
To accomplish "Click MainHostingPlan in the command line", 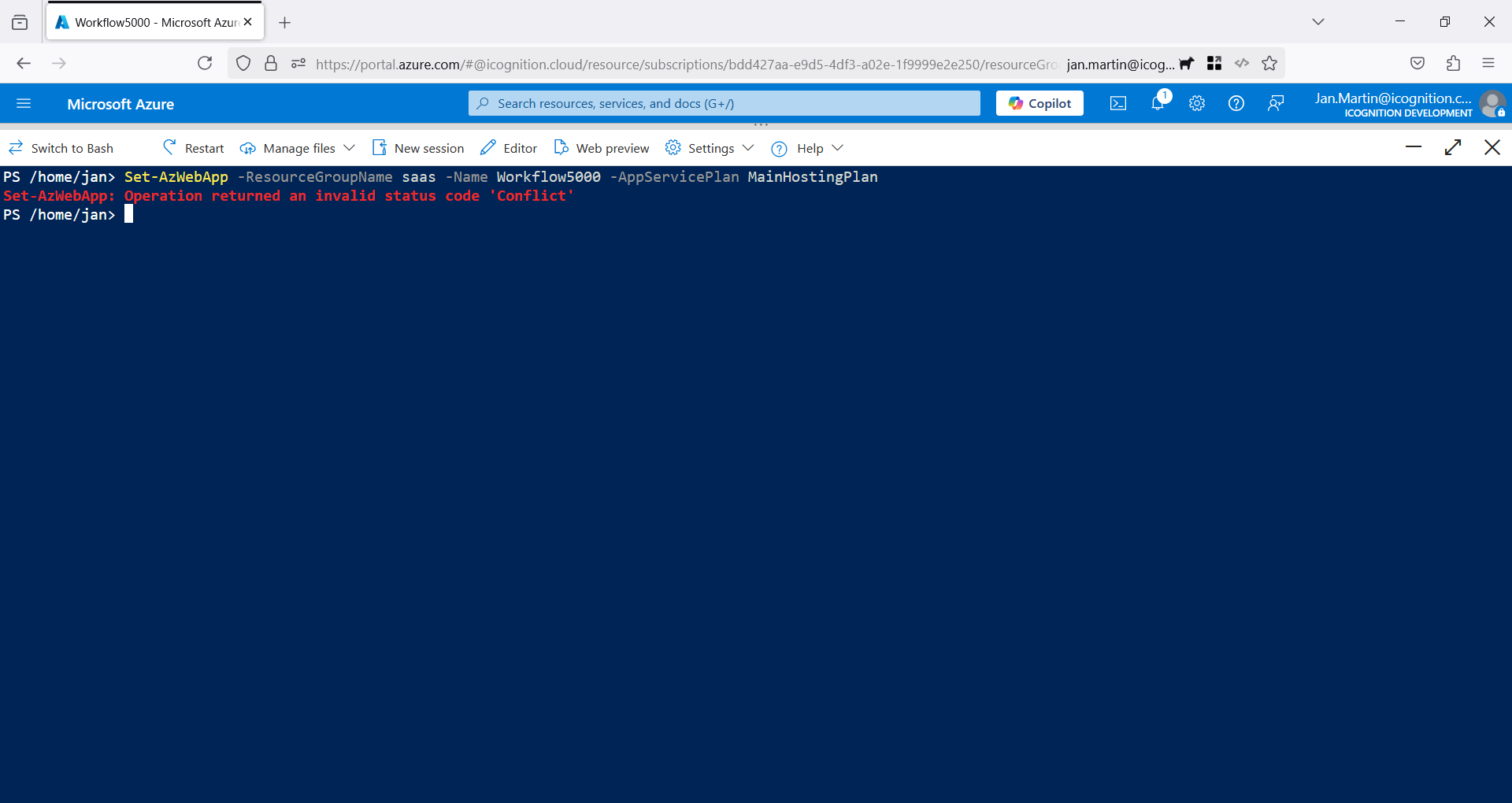I will click(813, 177).
